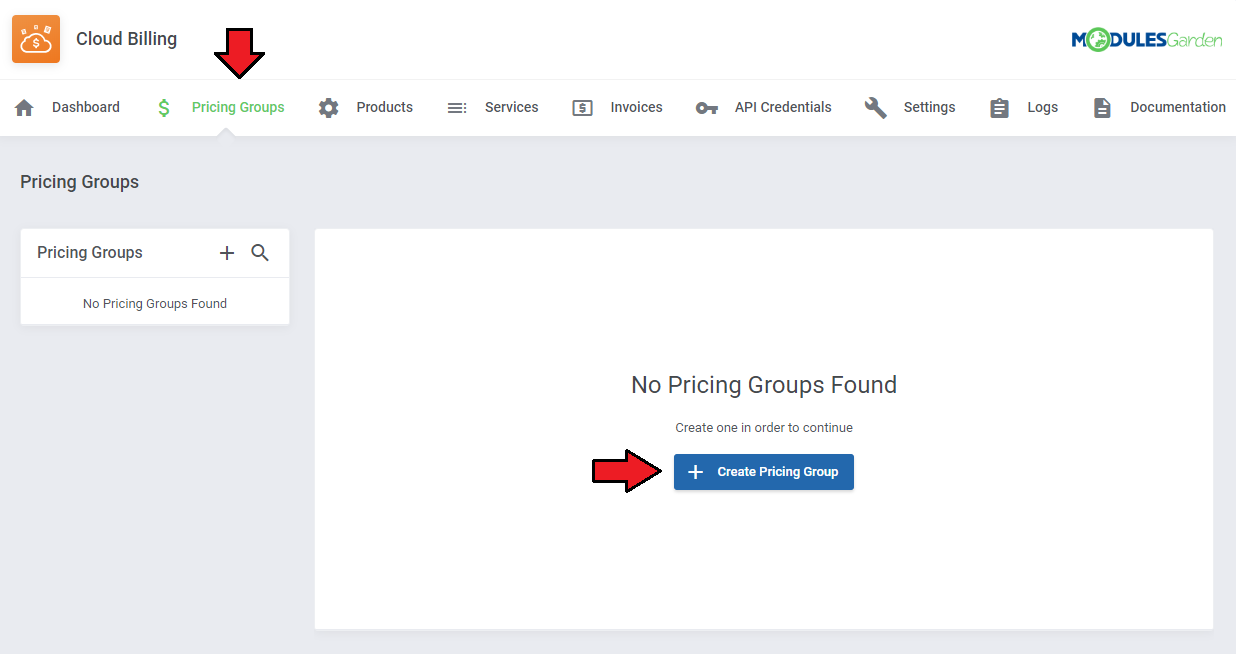The width and height of the screenshot is (1236, 654).
Task: Open search in Pricing Groups panel
Action: [x=260, y=253]
